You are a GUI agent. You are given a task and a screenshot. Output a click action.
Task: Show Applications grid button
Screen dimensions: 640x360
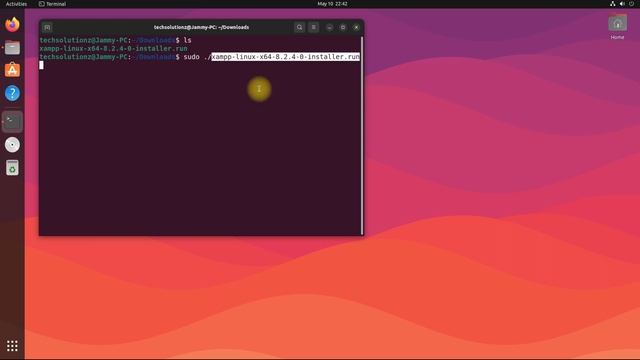12,346
